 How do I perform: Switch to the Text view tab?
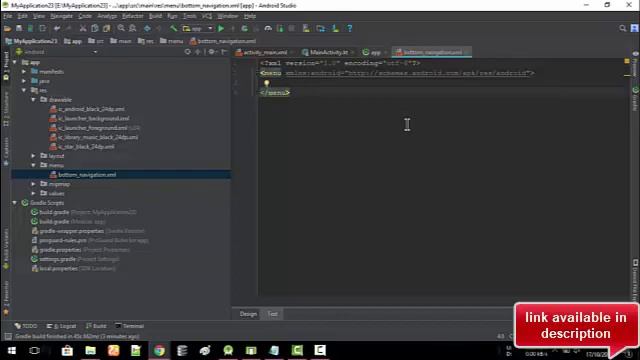click(273, 314)
